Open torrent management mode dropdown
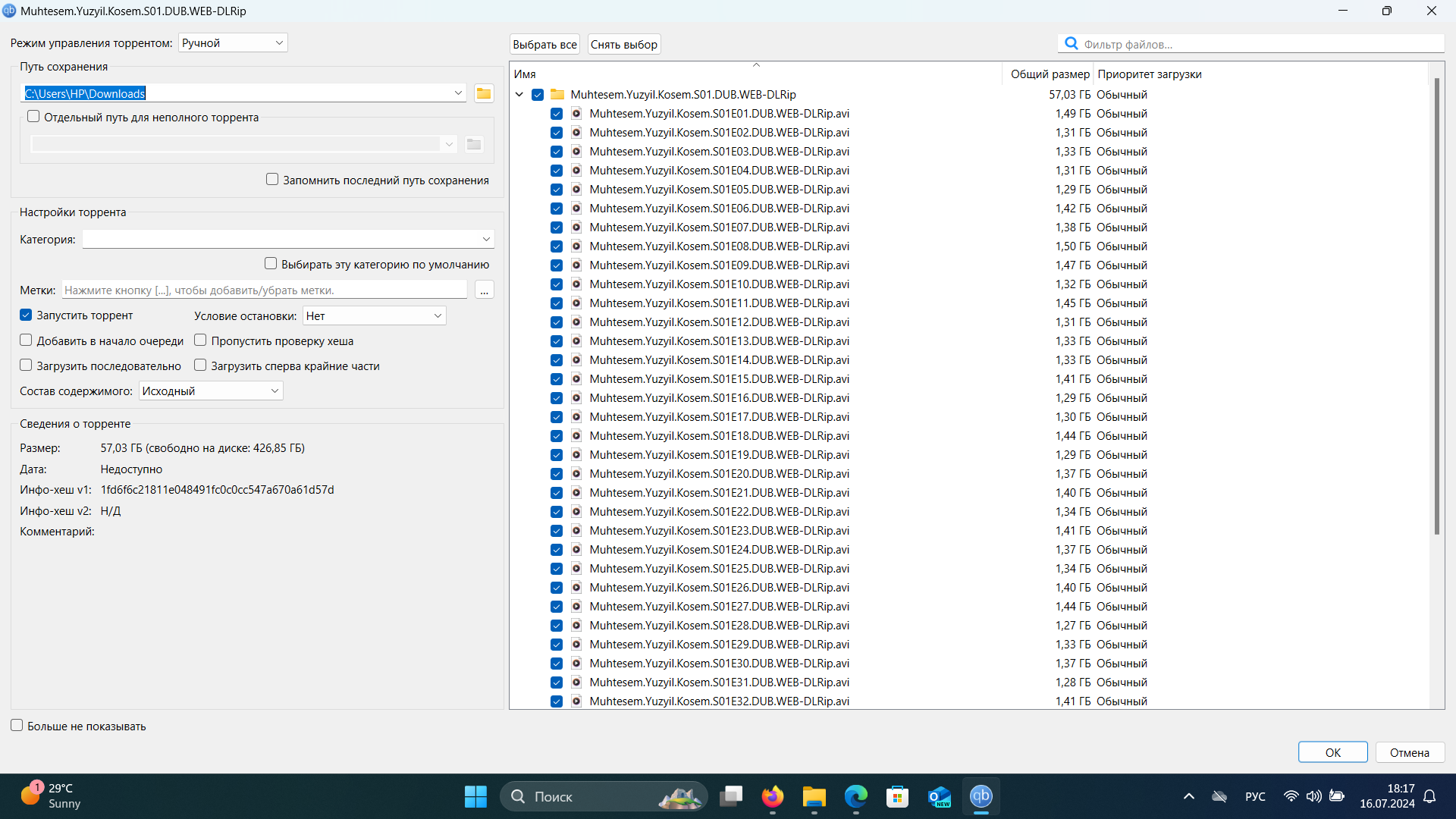 tap(233, 43)
